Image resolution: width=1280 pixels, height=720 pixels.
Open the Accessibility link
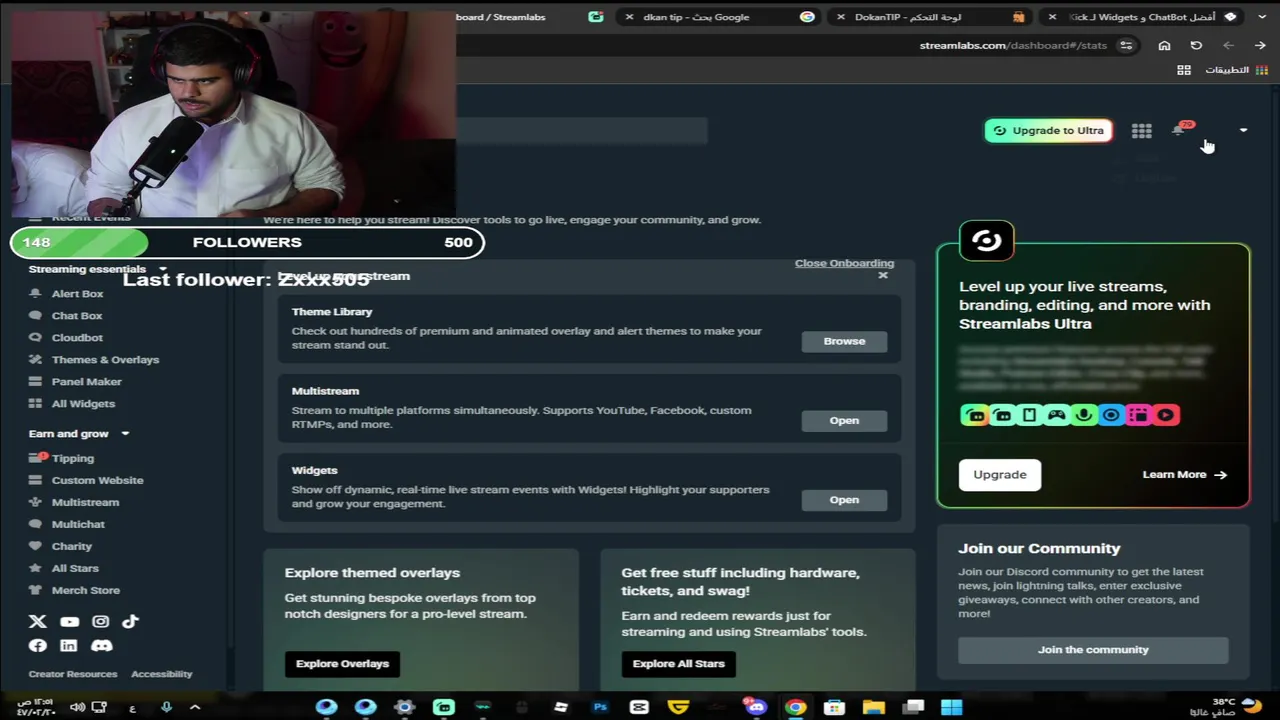click(x=161, y=674)
